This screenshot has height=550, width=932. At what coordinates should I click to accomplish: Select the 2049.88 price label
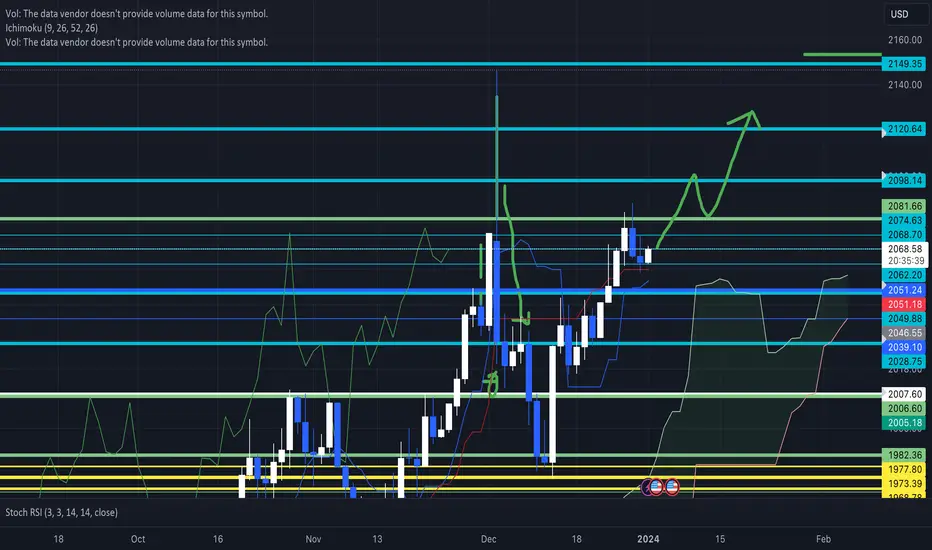(903, 319)
